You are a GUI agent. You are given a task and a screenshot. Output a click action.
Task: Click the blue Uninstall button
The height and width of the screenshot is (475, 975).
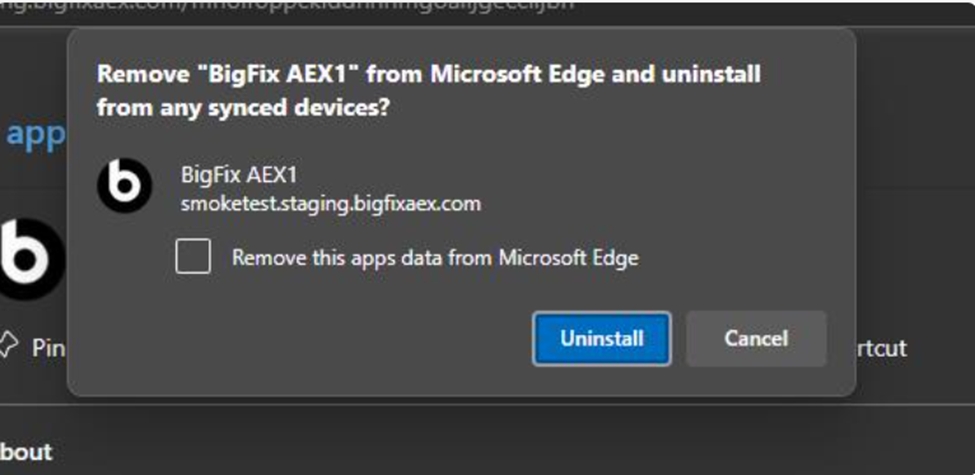pyautogui.click(x=601, y=338)
